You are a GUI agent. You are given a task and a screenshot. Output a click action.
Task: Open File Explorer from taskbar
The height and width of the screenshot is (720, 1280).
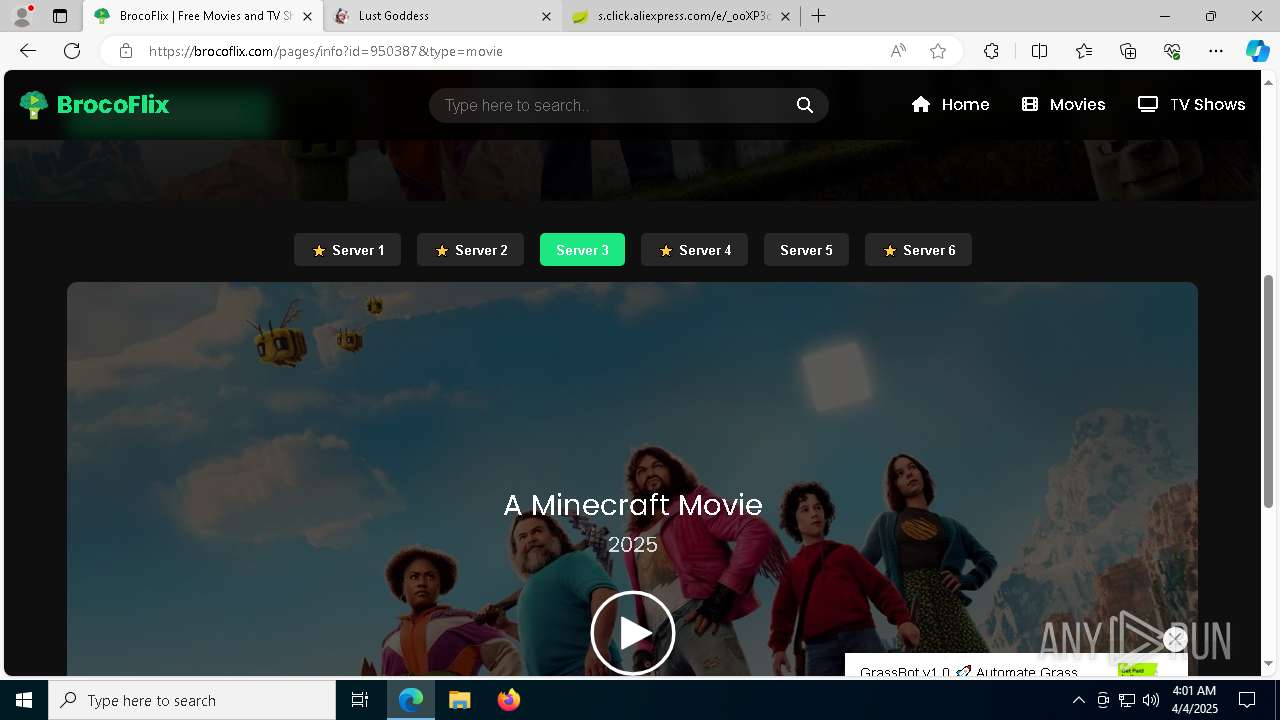pos(459,700)
